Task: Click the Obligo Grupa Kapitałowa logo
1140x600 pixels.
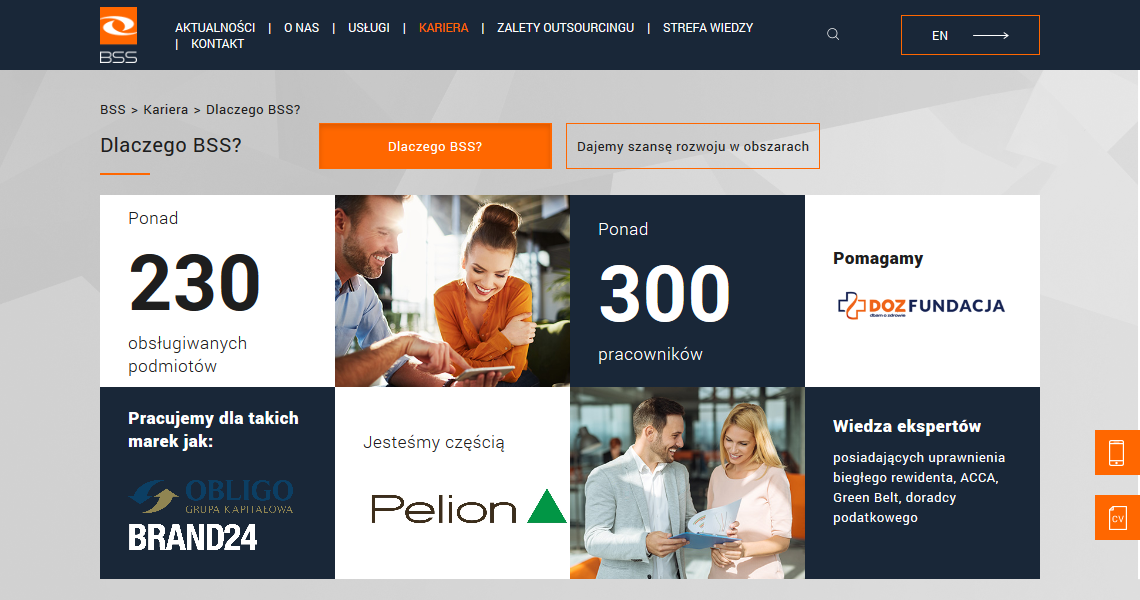Action: pos(212,496)
